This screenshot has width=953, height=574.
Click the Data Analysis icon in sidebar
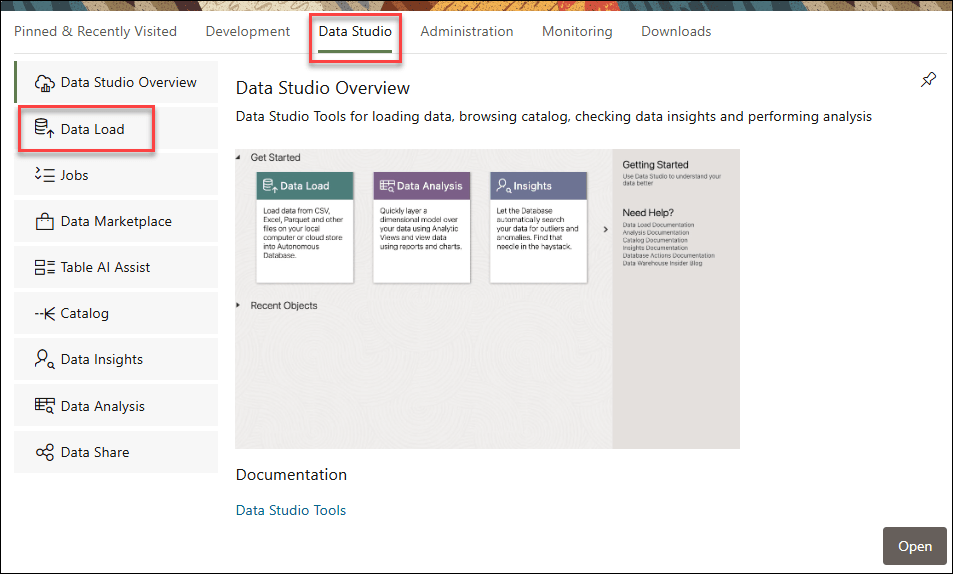pyautogui.click(x=44, y=406)
